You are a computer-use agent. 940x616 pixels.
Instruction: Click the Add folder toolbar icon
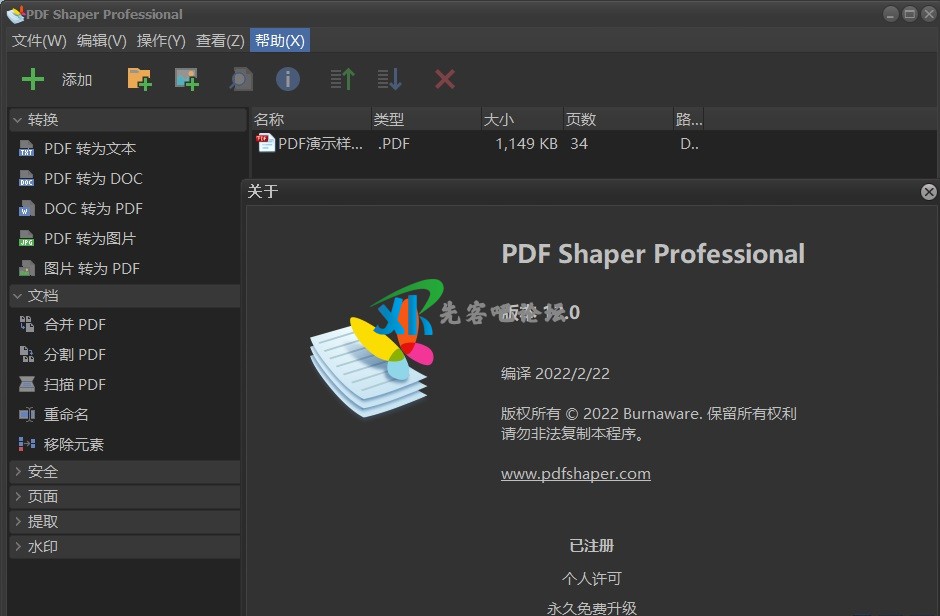pos(139,79)
